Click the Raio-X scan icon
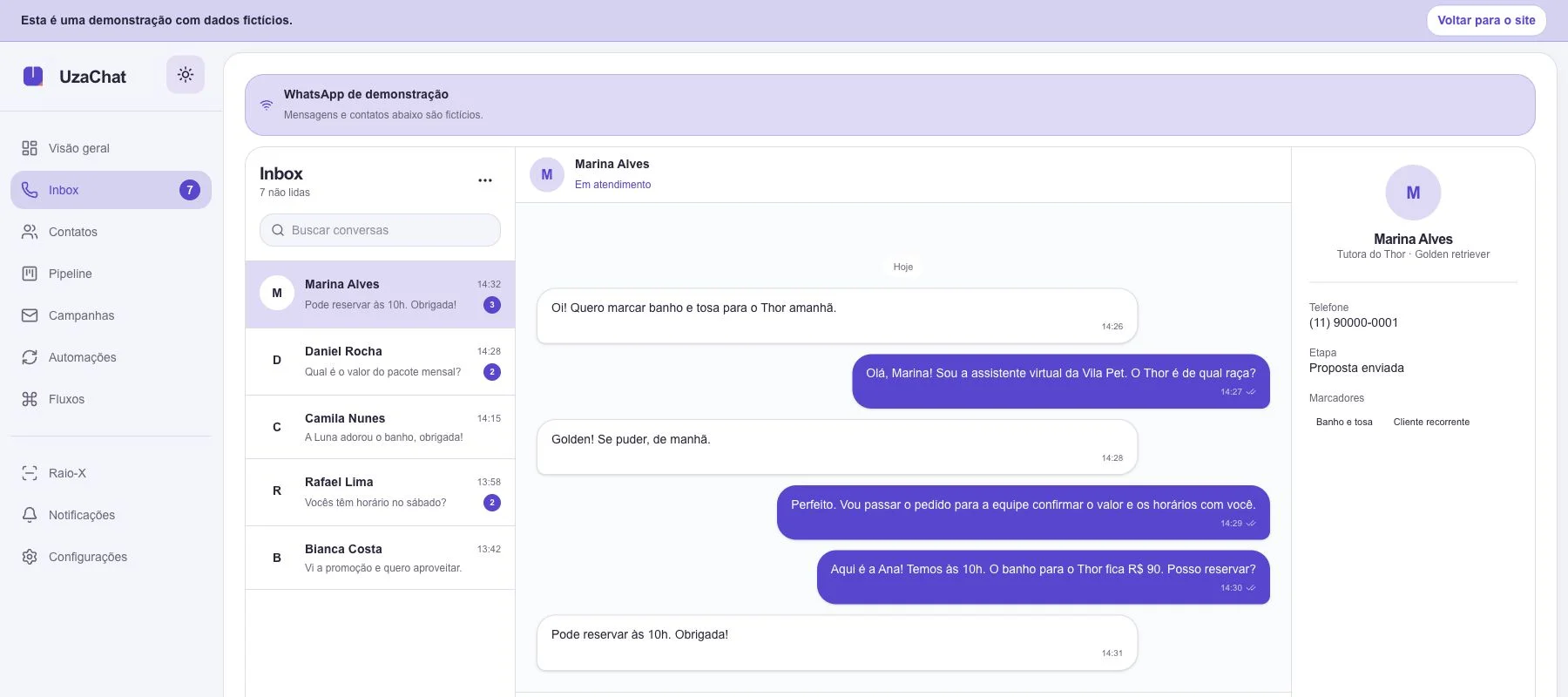 point(30,473)
